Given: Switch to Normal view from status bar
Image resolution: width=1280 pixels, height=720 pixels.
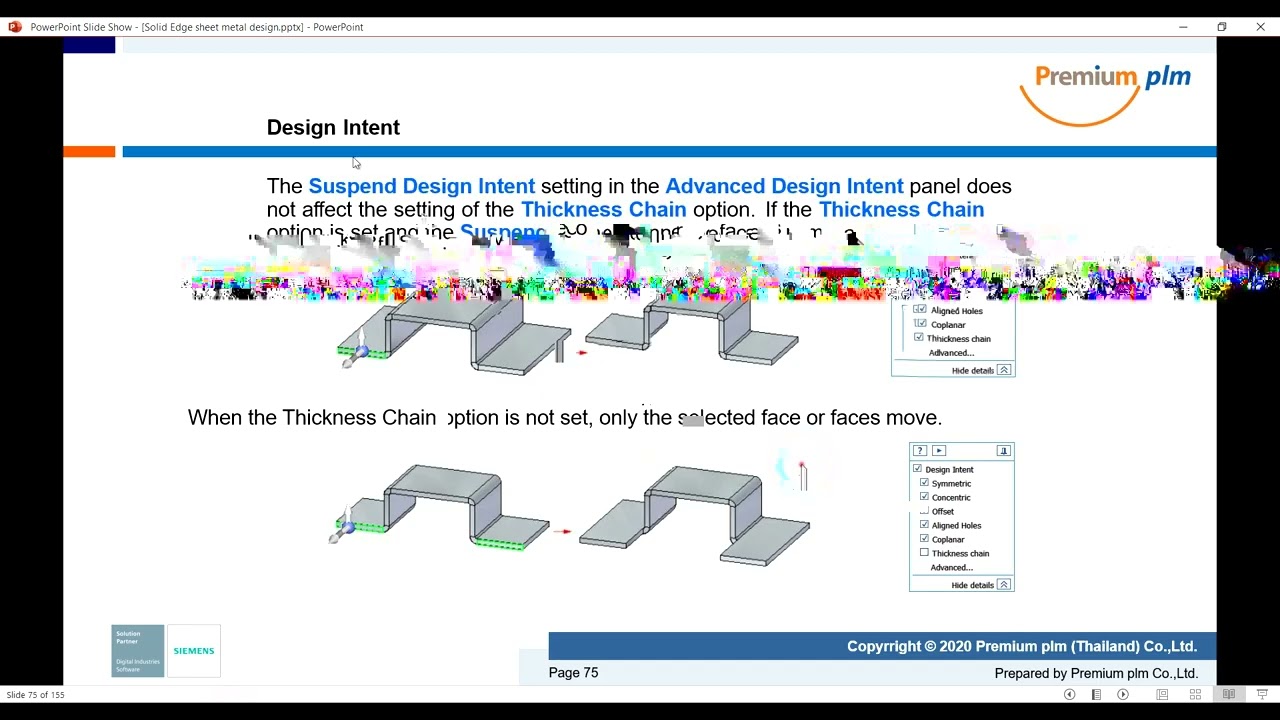Looking at the screenshot, I should click(1162, 694).
